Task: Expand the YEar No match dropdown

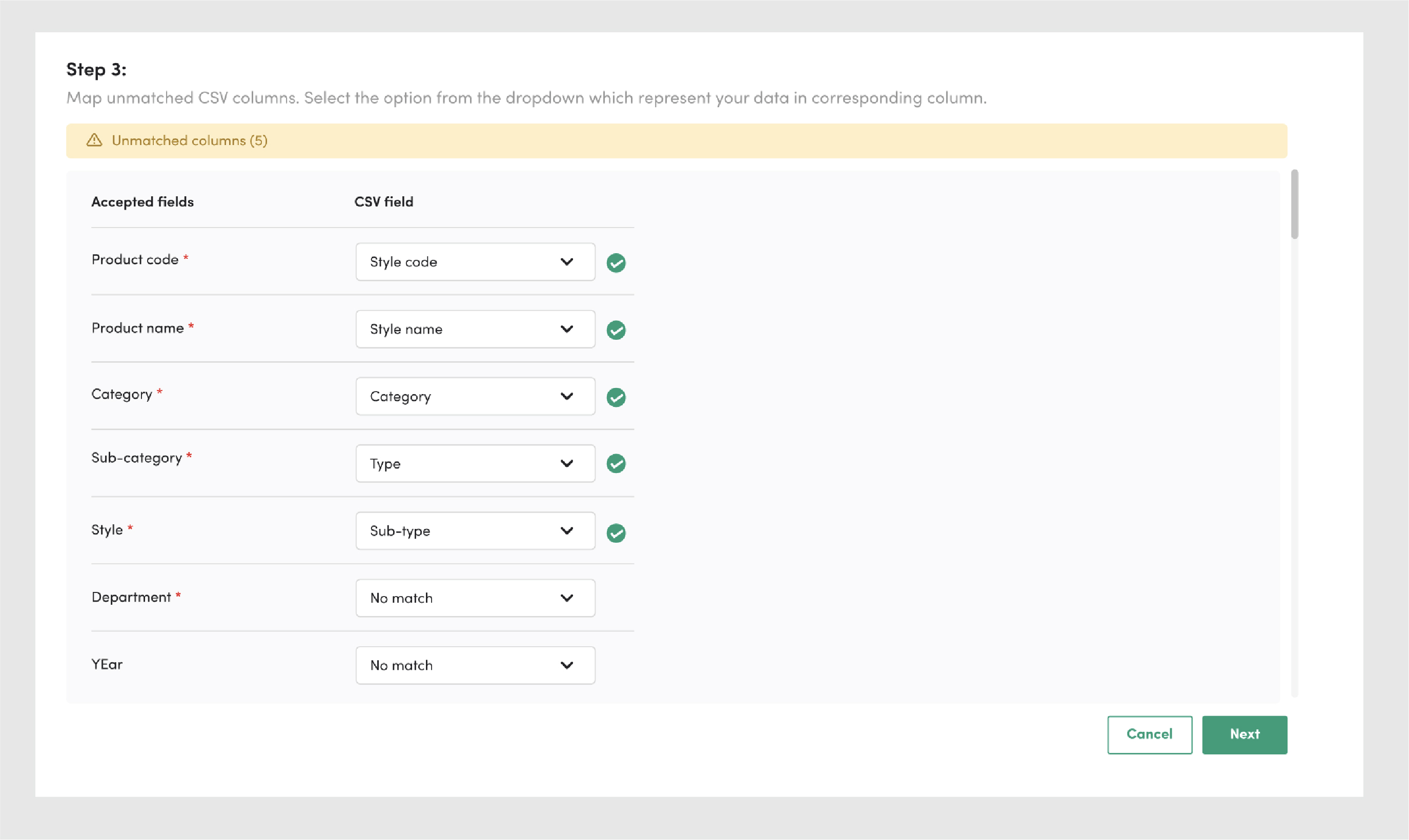Action: click(x=475, y=665)
